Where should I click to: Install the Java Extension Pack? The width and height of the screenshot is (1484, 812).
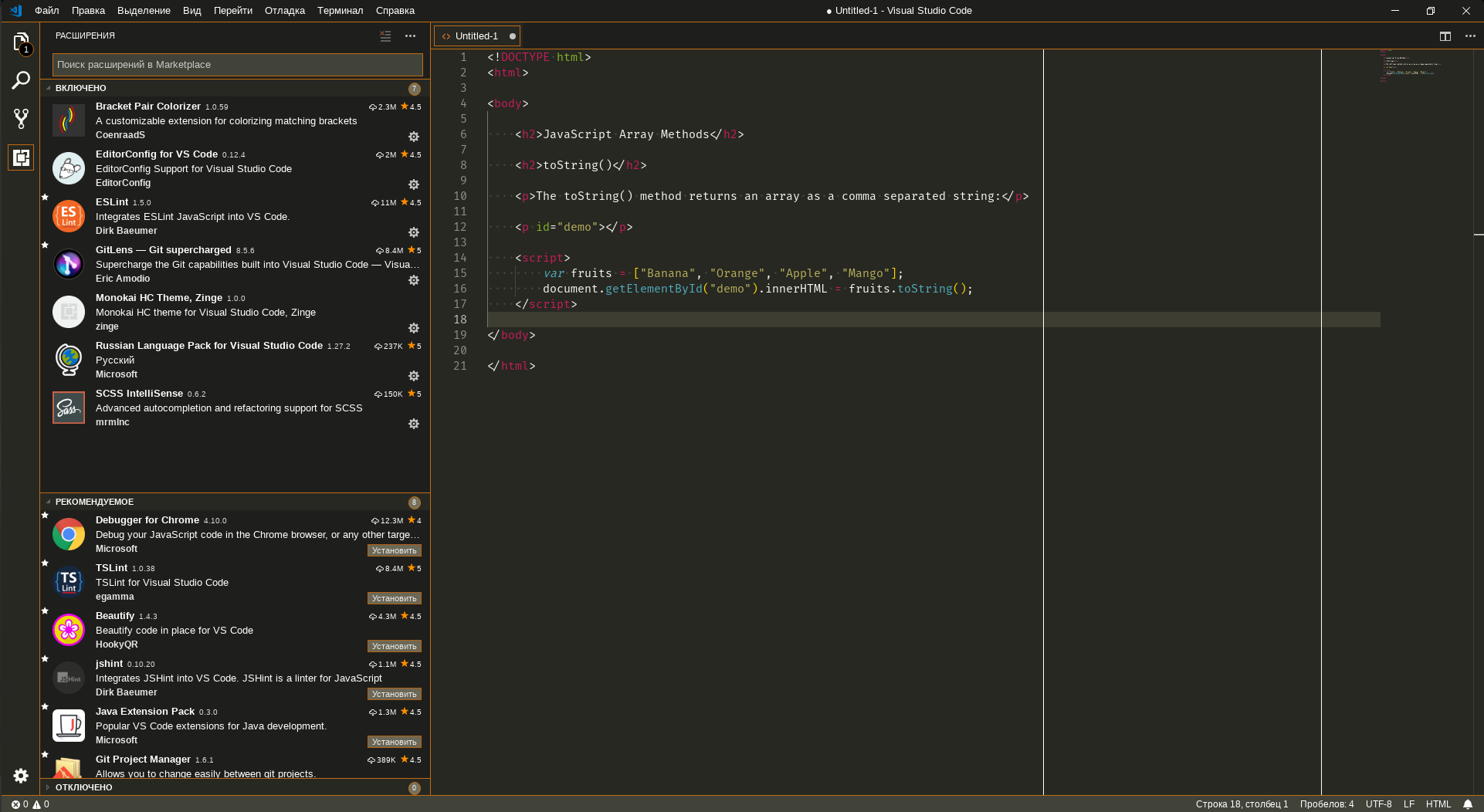point(394,742)
